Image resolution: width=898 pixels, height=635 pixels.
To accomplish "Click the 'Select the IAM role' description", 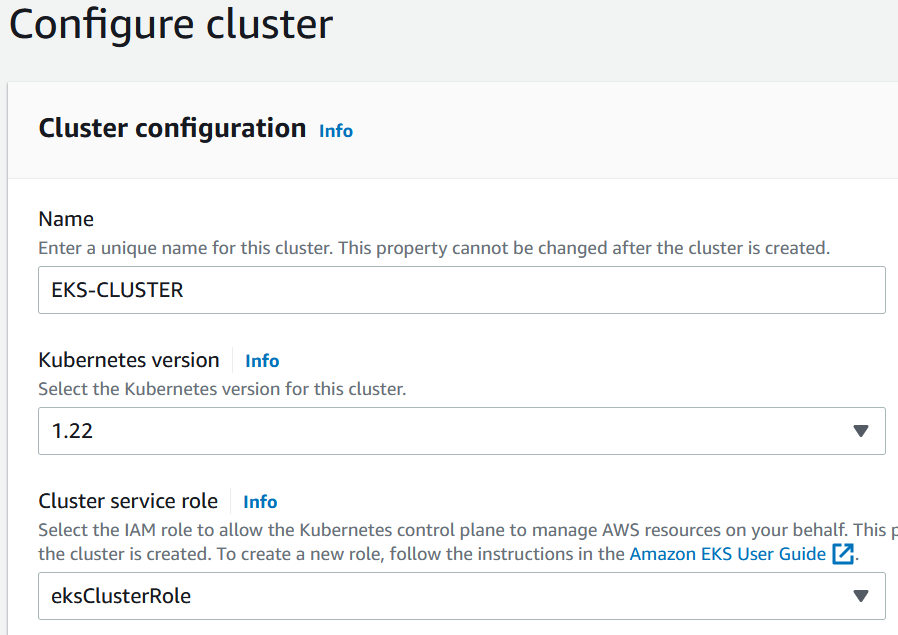I will tap(468, 542).
